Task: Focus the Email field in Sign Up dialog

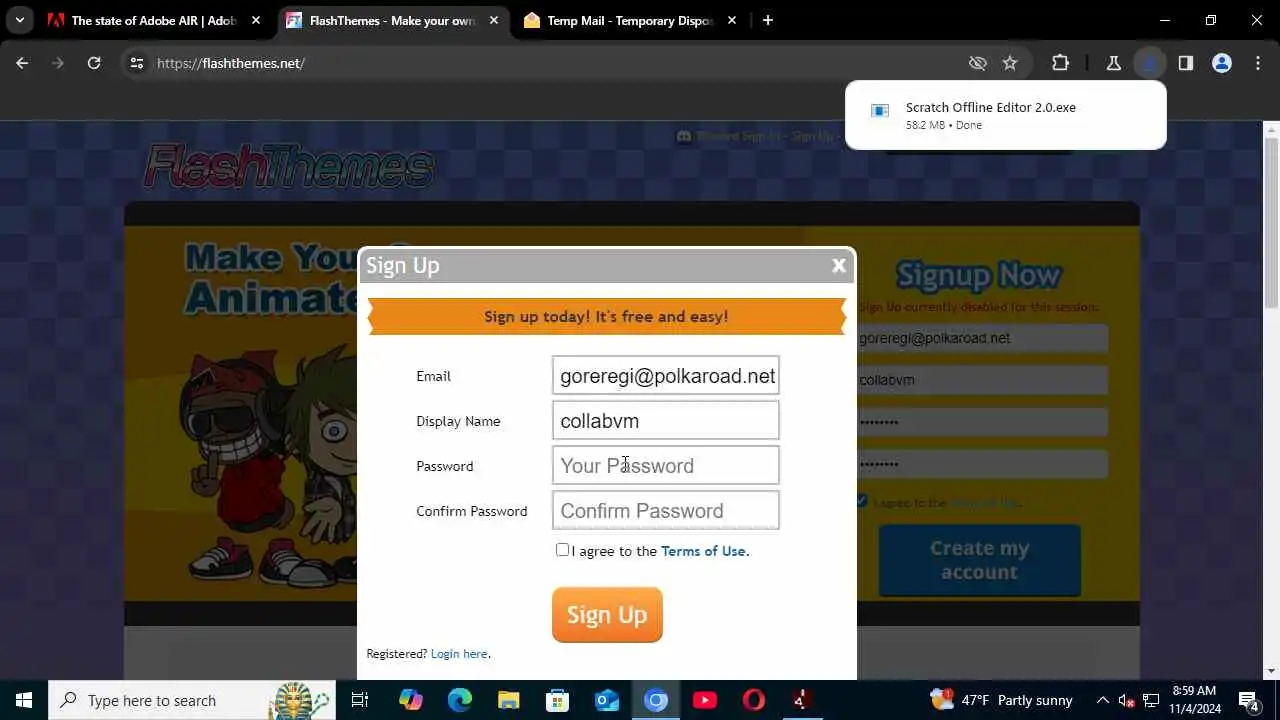Action: (x=666, y=375)
